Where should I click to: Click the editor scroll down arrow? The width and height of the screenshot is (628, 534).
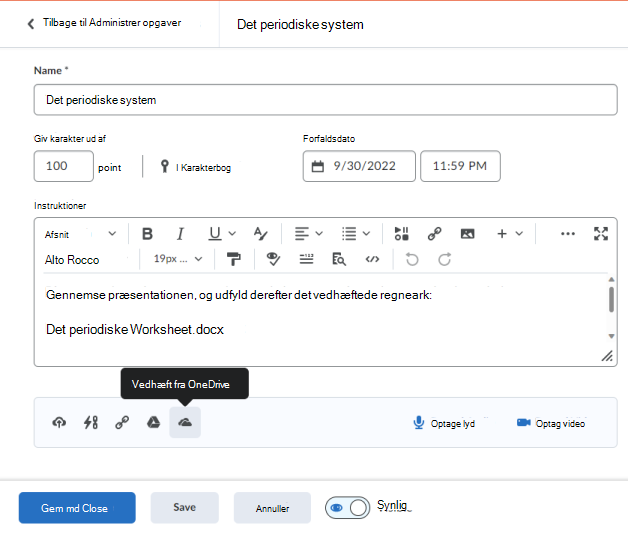pos(611,336)
